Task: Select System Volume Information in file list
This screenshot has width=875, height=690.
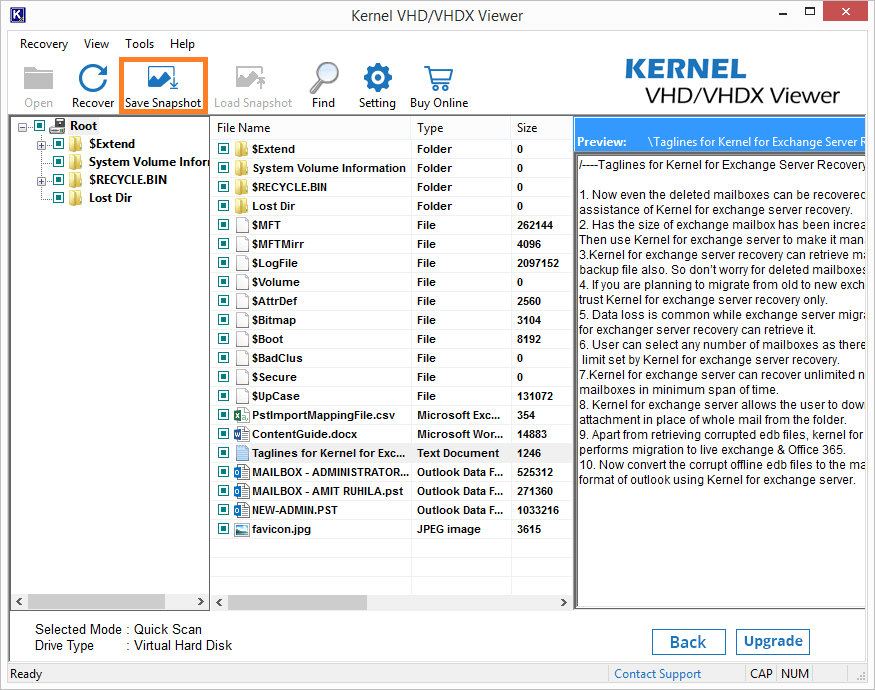Action: pos(329,168)
